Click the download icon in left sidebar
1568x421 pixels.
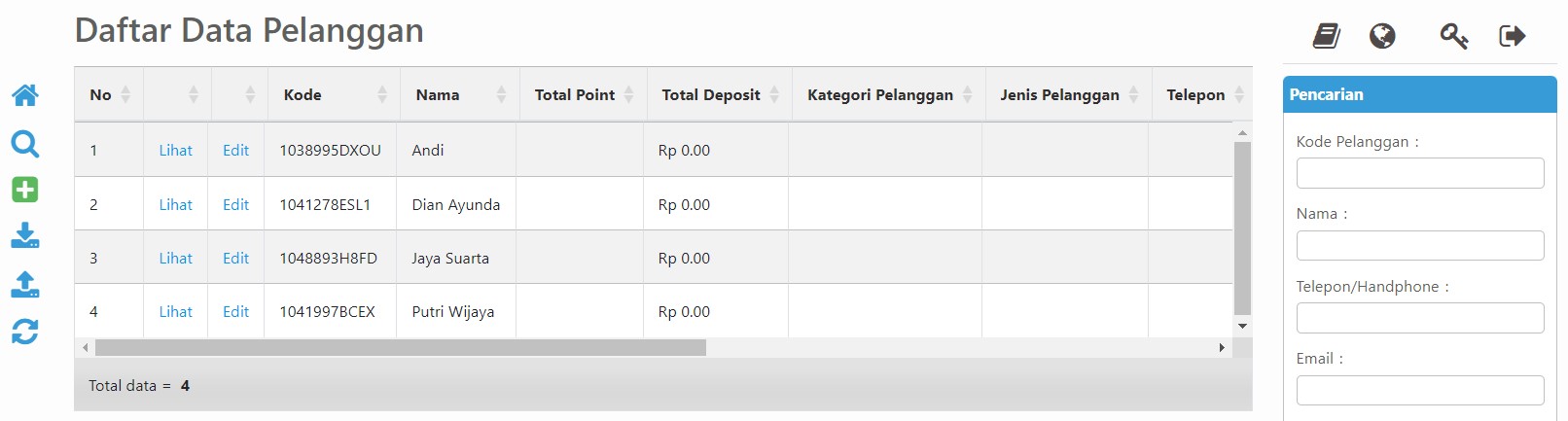[25, 236]
